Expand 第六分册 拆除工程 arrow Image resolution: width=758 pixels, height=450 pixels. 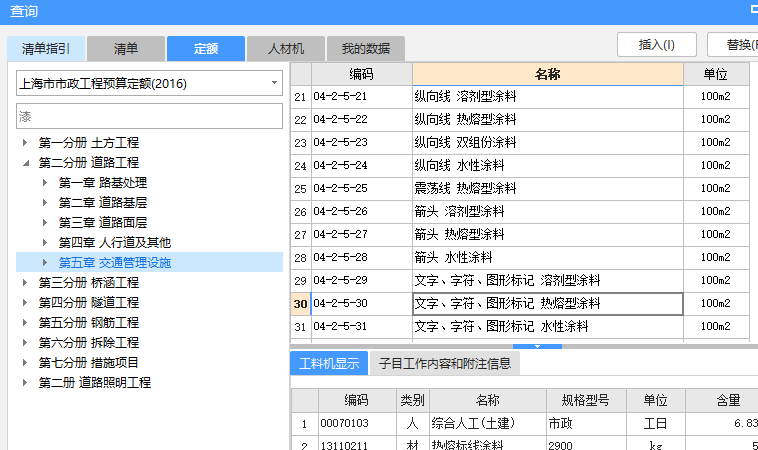click(25, 343)
